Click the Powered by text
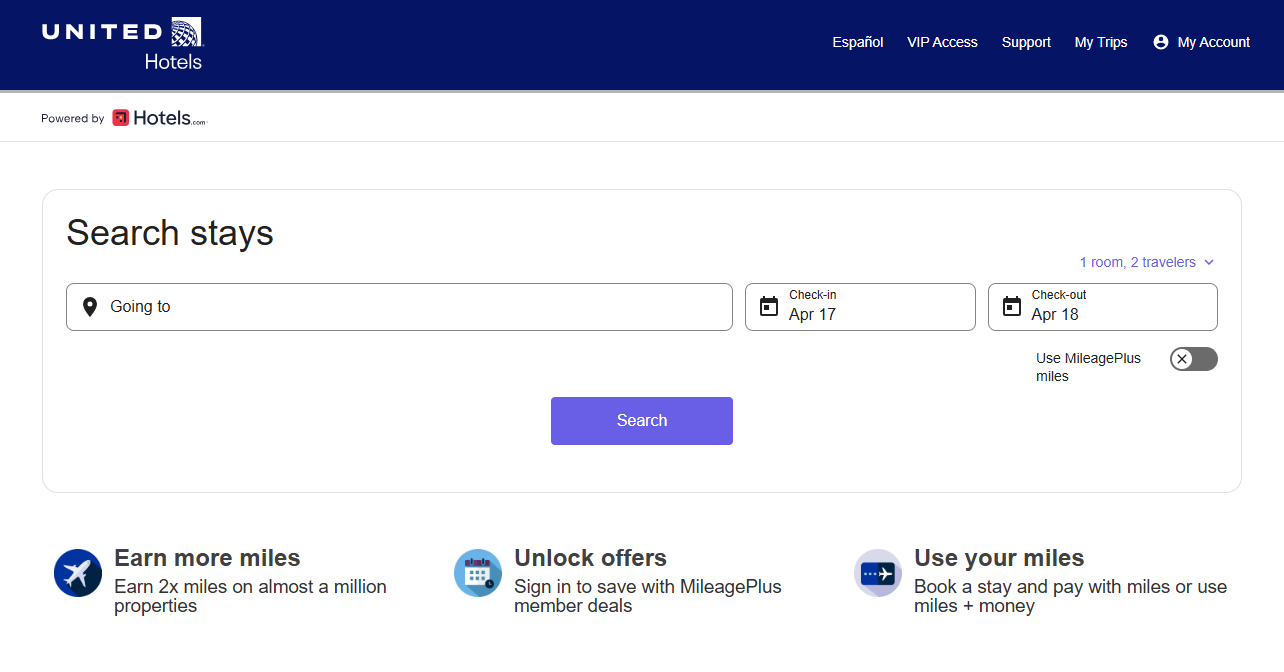This screenshot has height=672, width=1284. pyautogui.click(x=72, y=118)
